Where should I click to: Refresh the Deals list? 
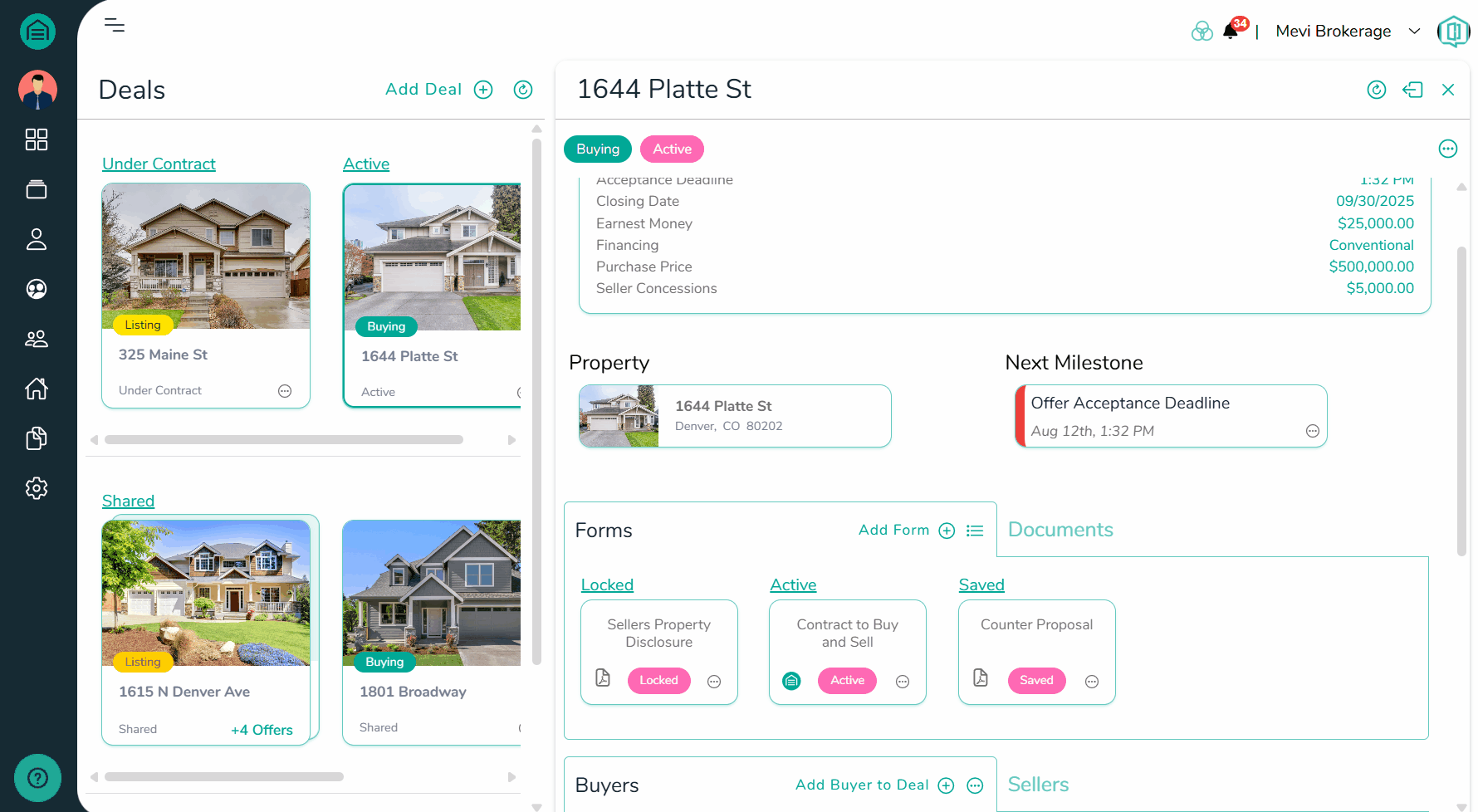coord(523,90)
